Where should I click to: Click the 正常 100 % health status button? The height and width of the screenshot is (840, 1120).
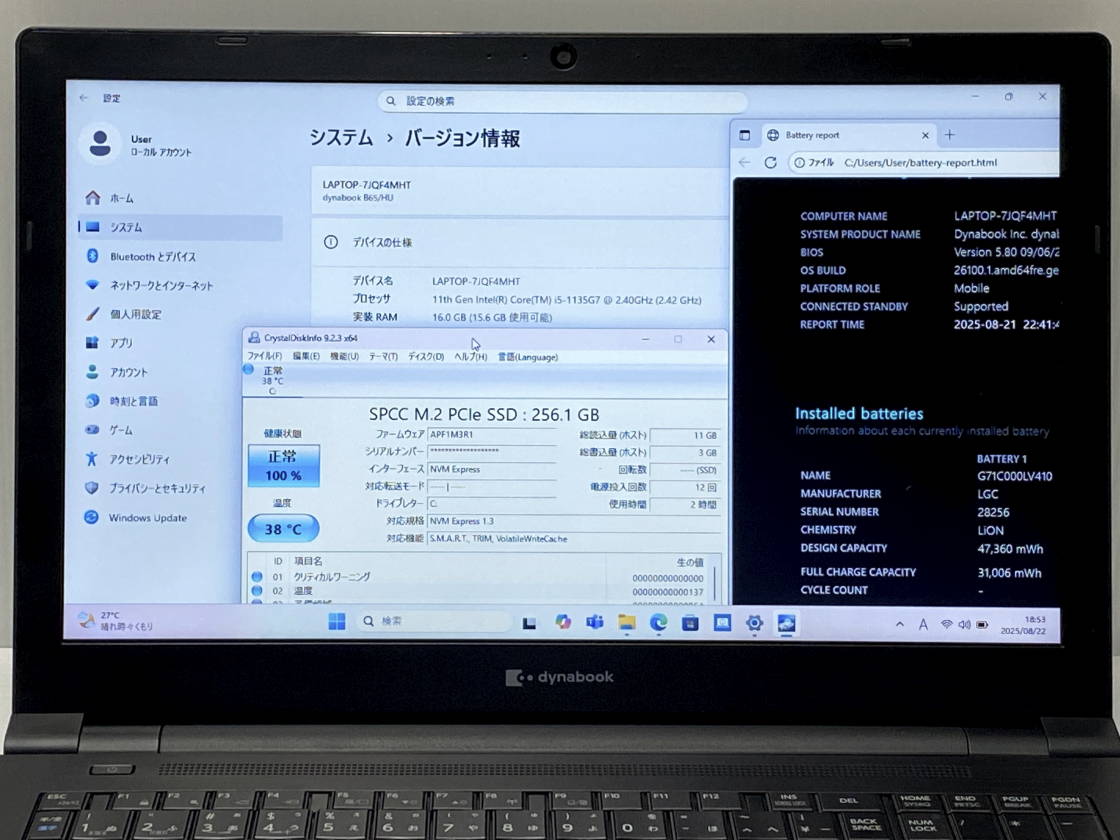click(284, 466)
